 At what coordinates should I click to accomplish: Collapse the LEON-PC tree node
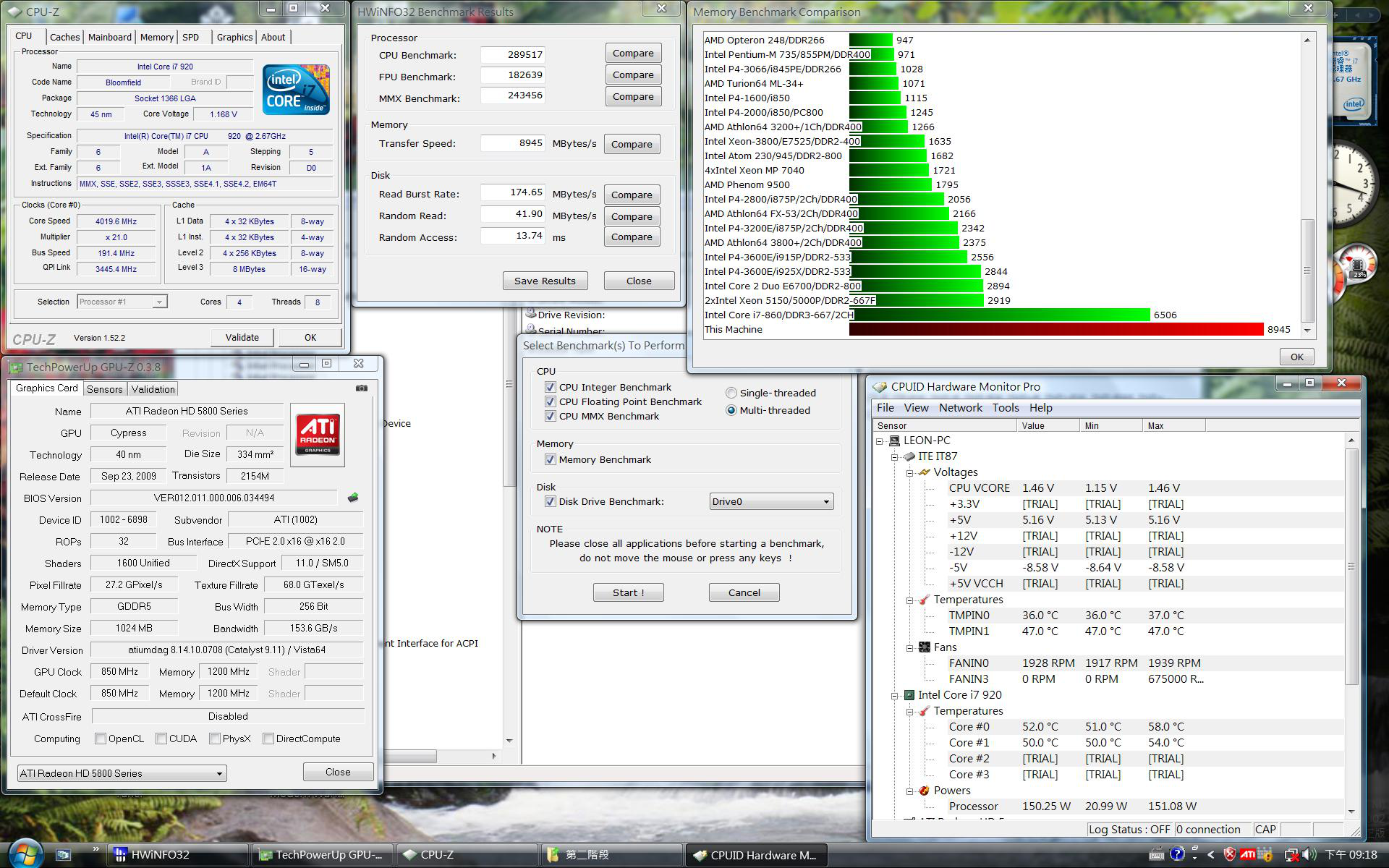pos(880,441)
